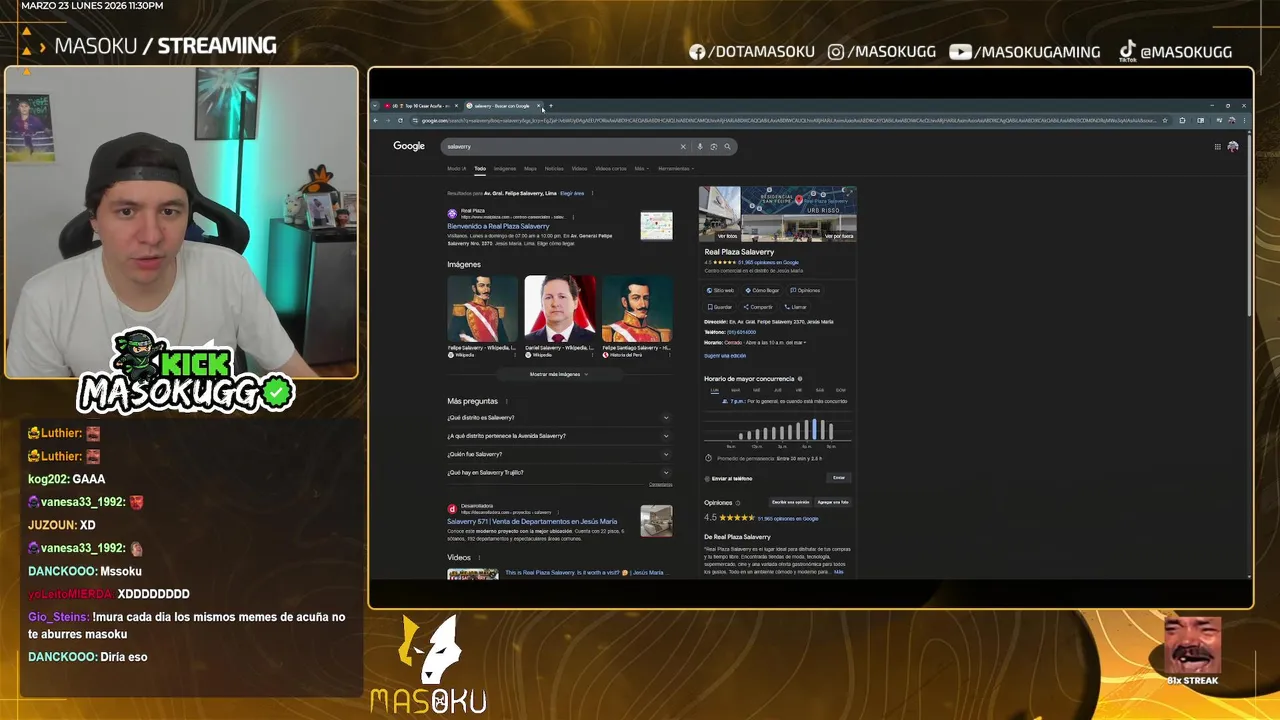Expand Mostrar más imágenes
Image resolution: width=1280 pixels, height=720 pixels.
[x=558, y=374]
